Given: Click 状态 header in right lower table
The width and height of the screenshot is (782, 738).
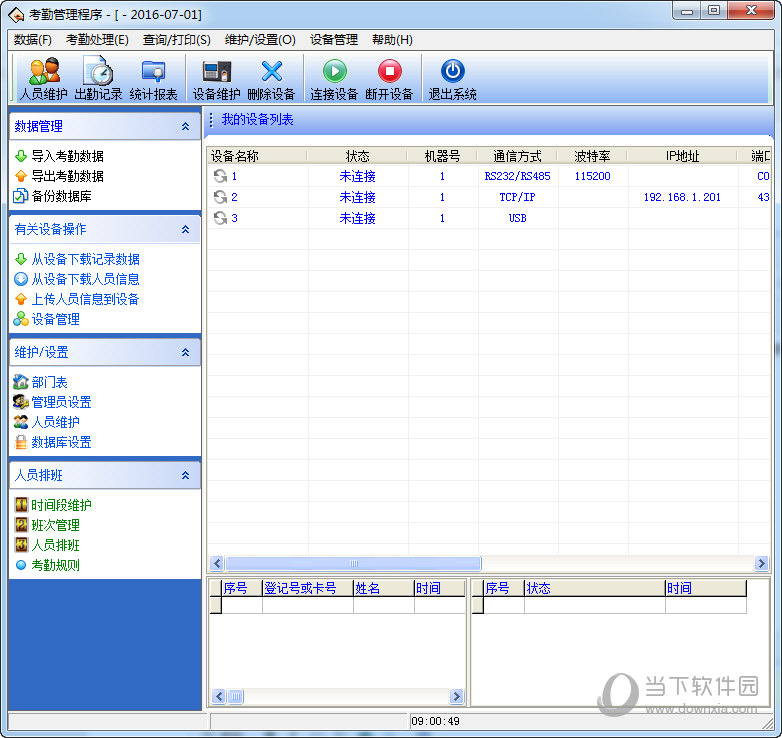Looking at the screenshot, I should [x=594, y=588].
